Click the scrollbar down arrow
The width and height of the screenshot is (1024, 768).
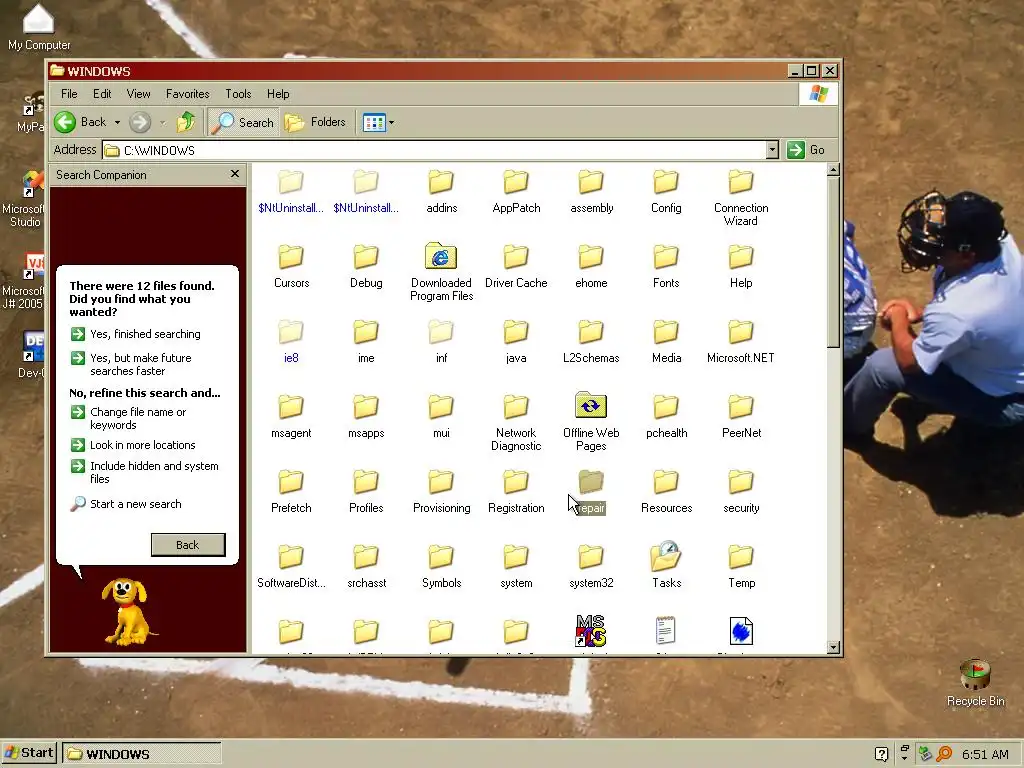tap(833, 647)
